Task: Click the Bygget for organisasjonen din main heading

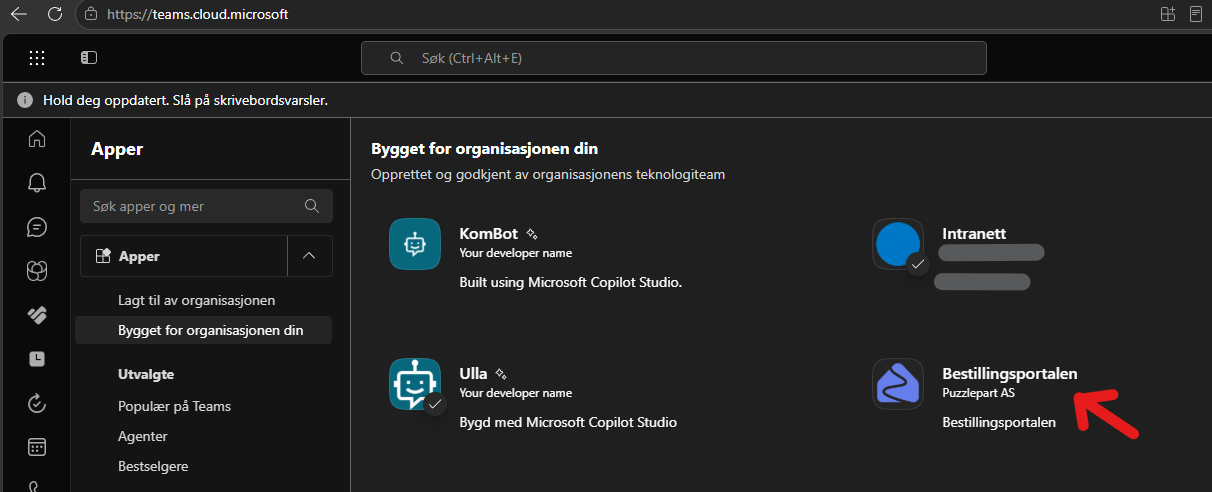Action: (x=485, y=149)
